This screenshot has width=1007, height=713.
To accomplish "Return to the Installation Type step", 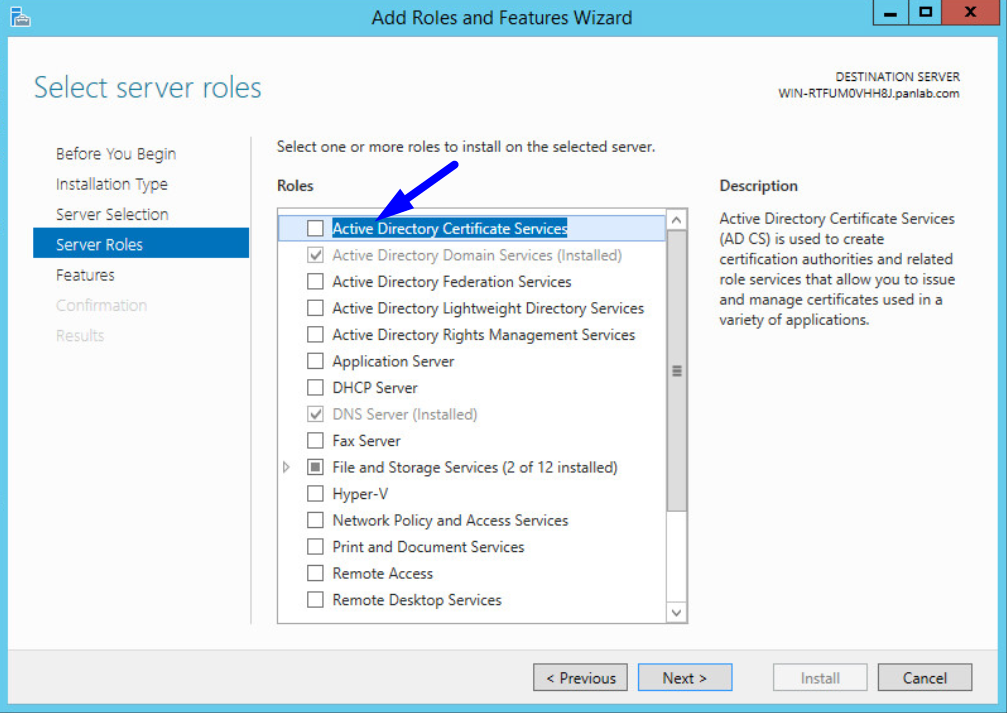I will [x=111, y=184].
